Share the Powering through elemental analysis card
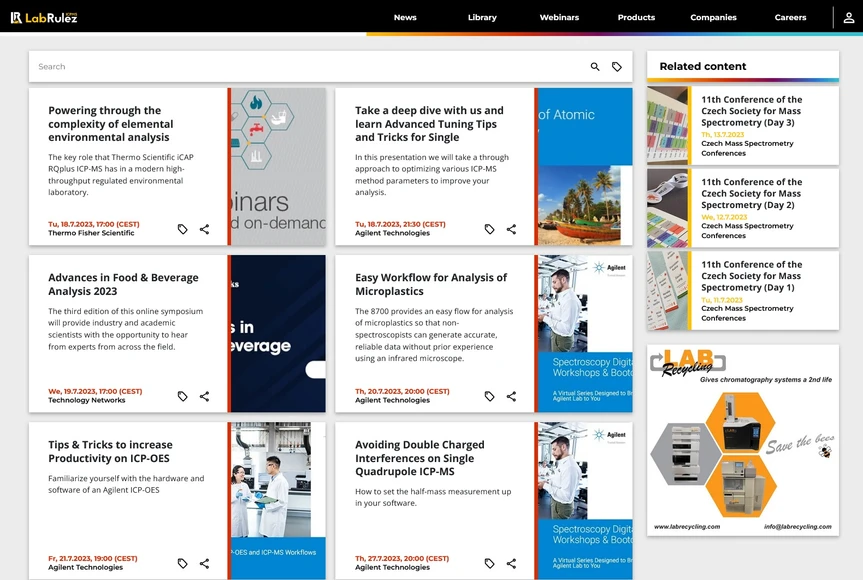Screen dimensions: 863x580 tap(204, 229)
